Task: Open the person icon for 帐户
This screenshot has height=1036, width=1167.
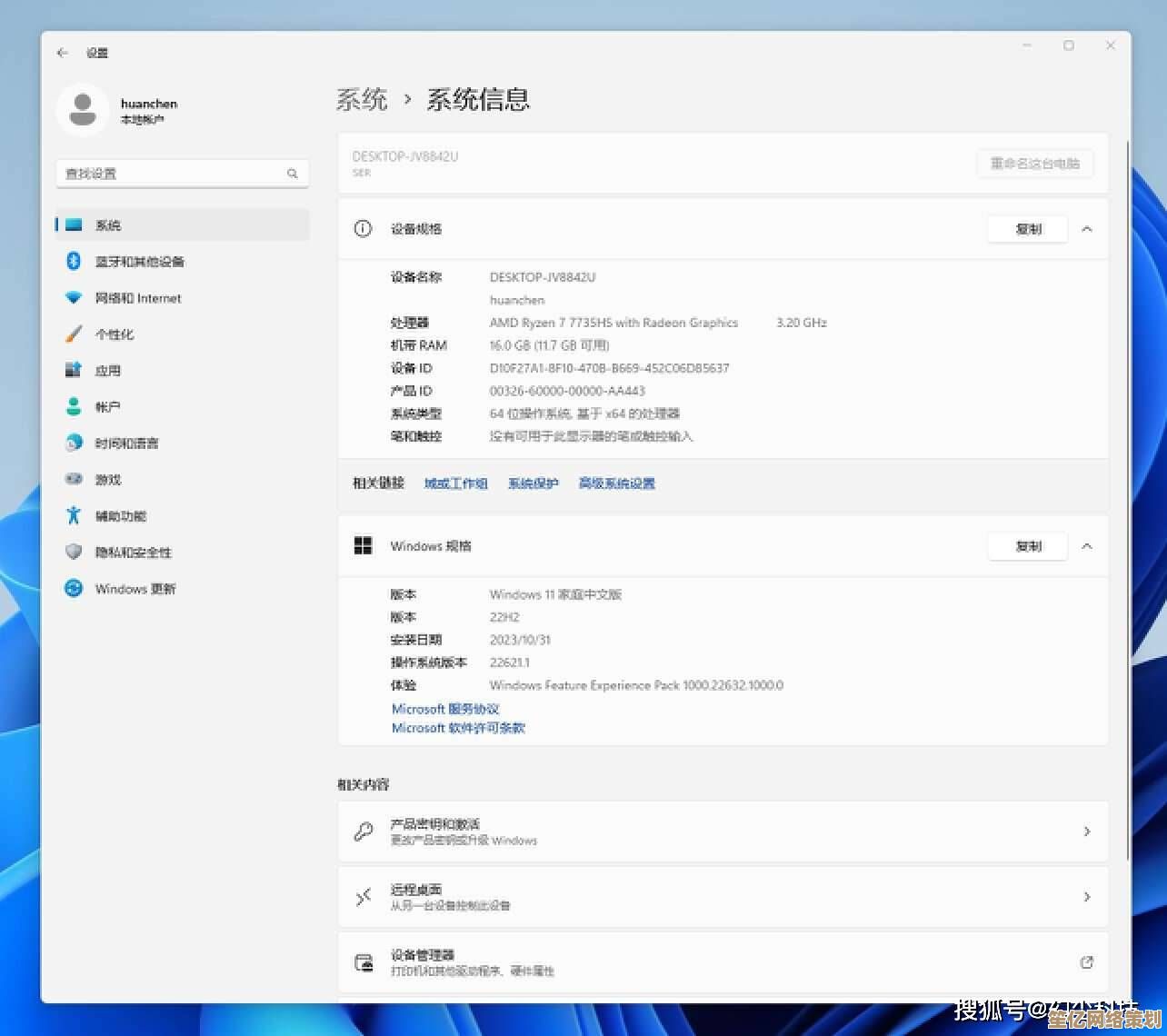Action: 75,406
